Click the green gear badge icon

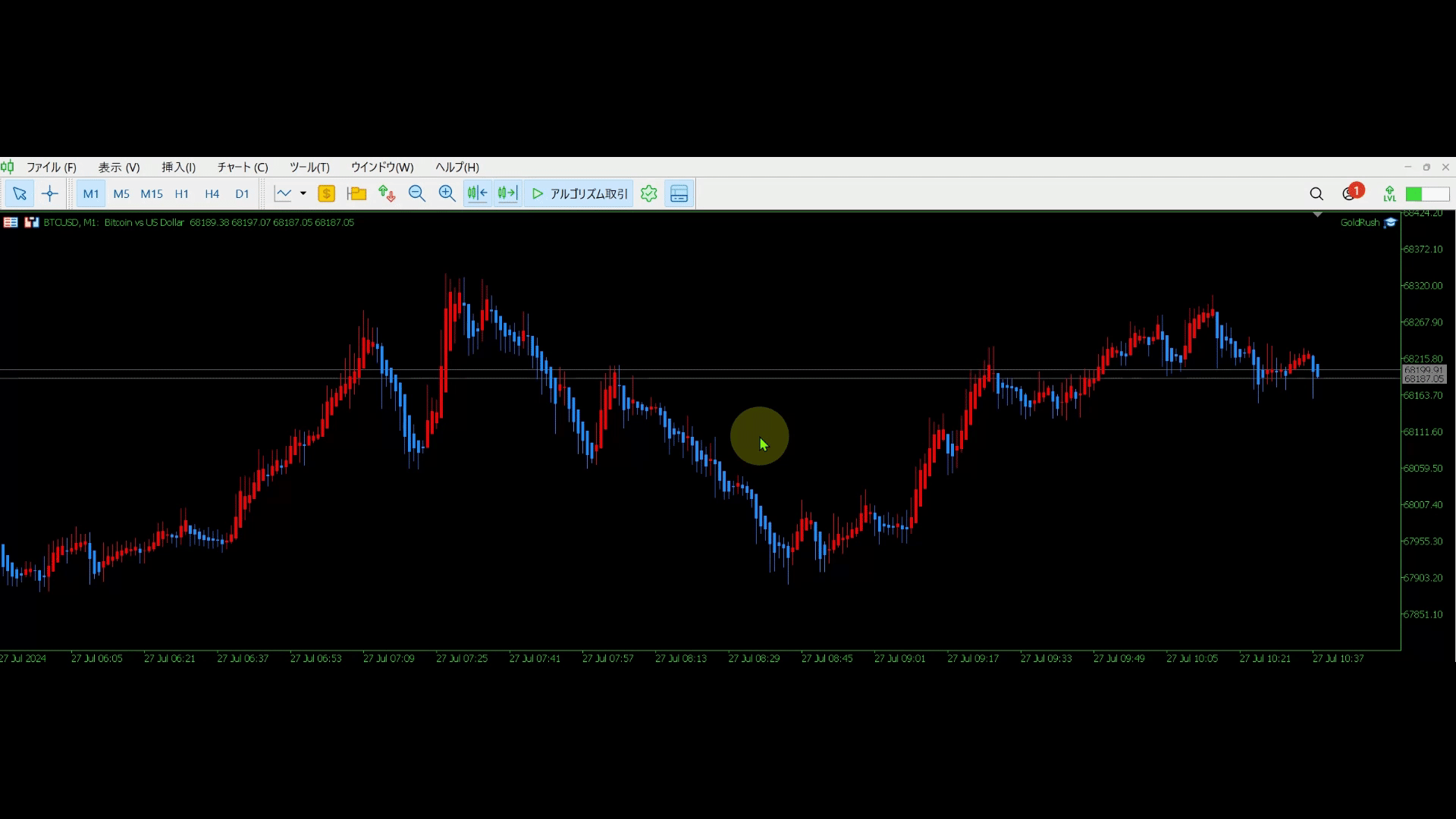648,194
